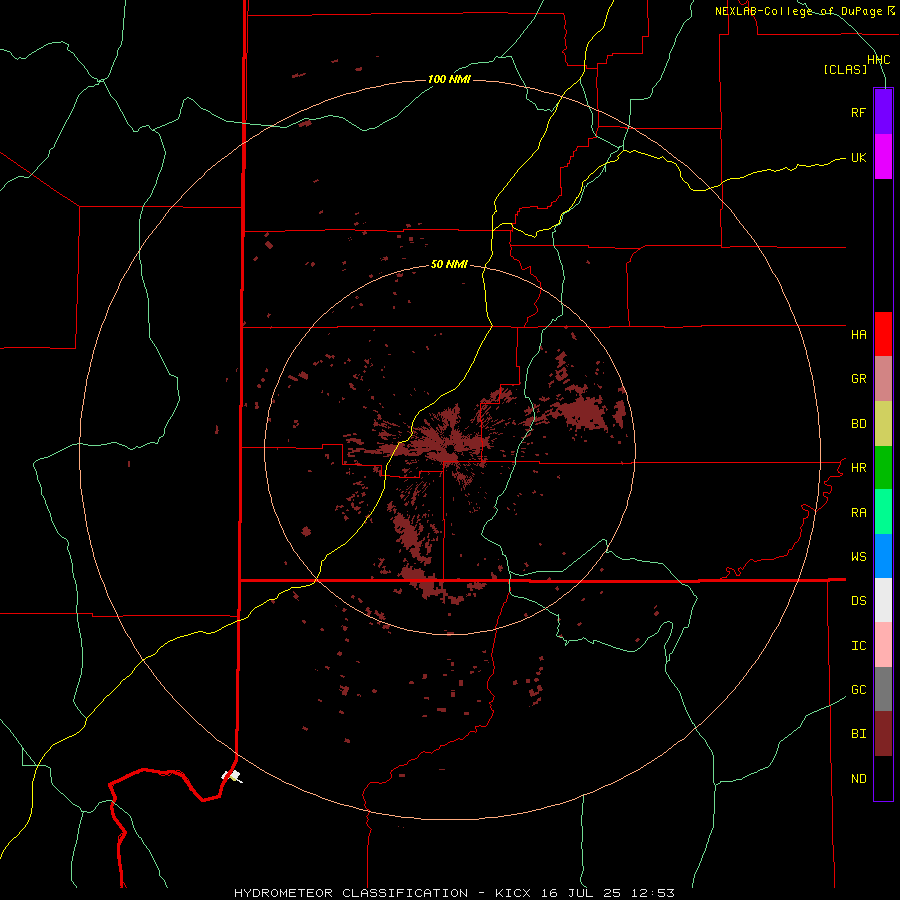900x900 pixels.
Task: Click the "DS" legend label
Action: [x=858, y=601]
